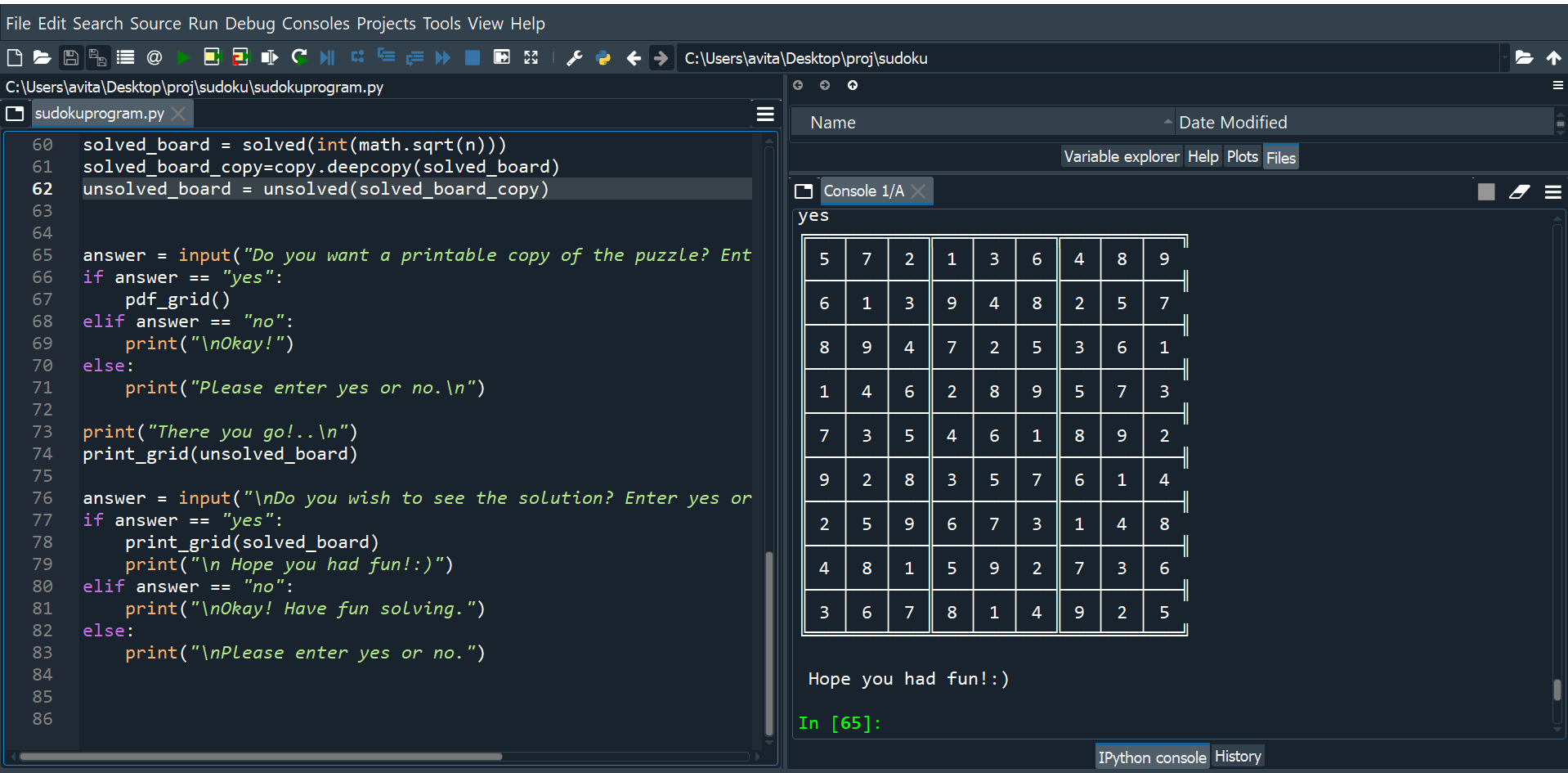Save the current file
The image size is (1568, 773).
tap(70, 57)
